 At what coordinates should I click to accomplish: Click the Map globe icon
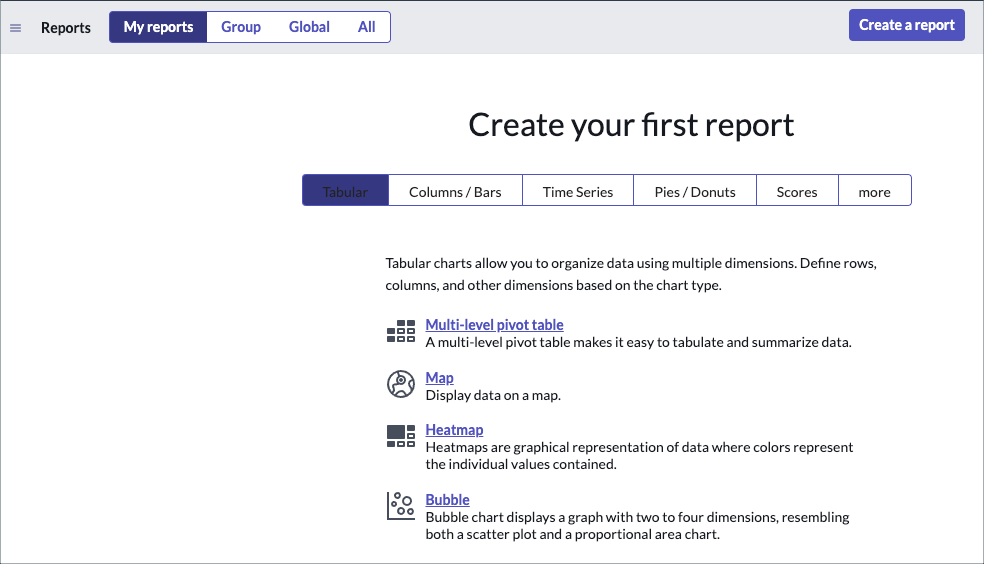pos(400,385)
